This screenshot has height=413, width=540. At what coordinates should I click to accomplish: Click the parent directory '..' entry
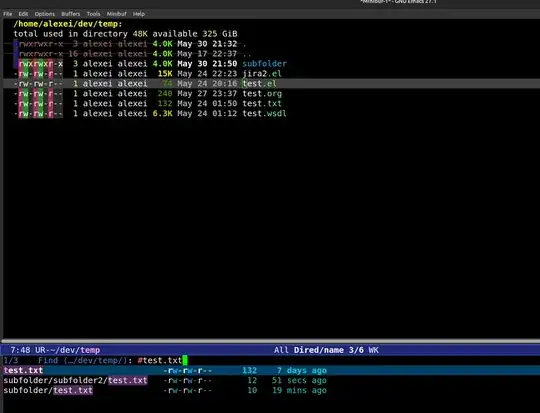247,54
